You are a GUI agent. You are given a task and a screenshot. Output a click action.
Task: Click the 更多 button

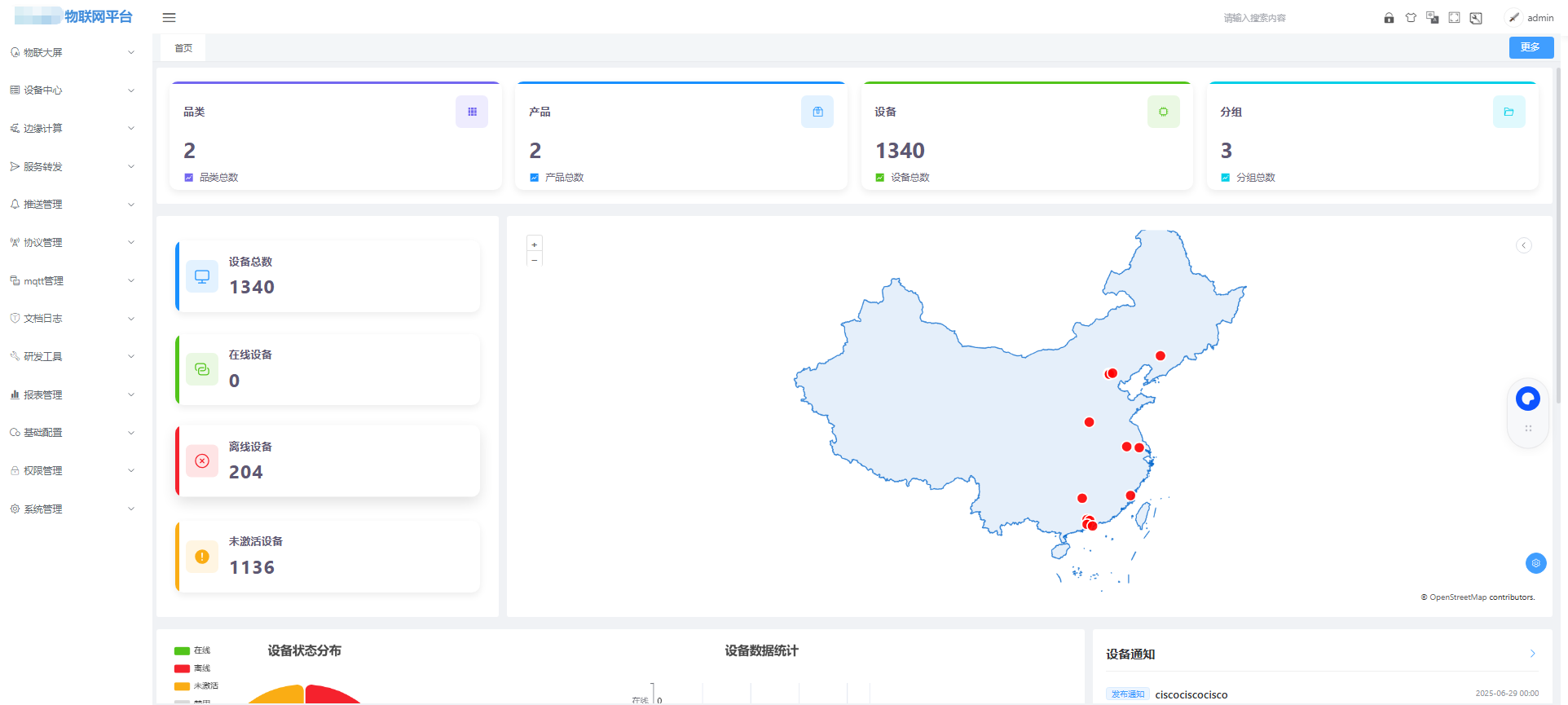1531,47
